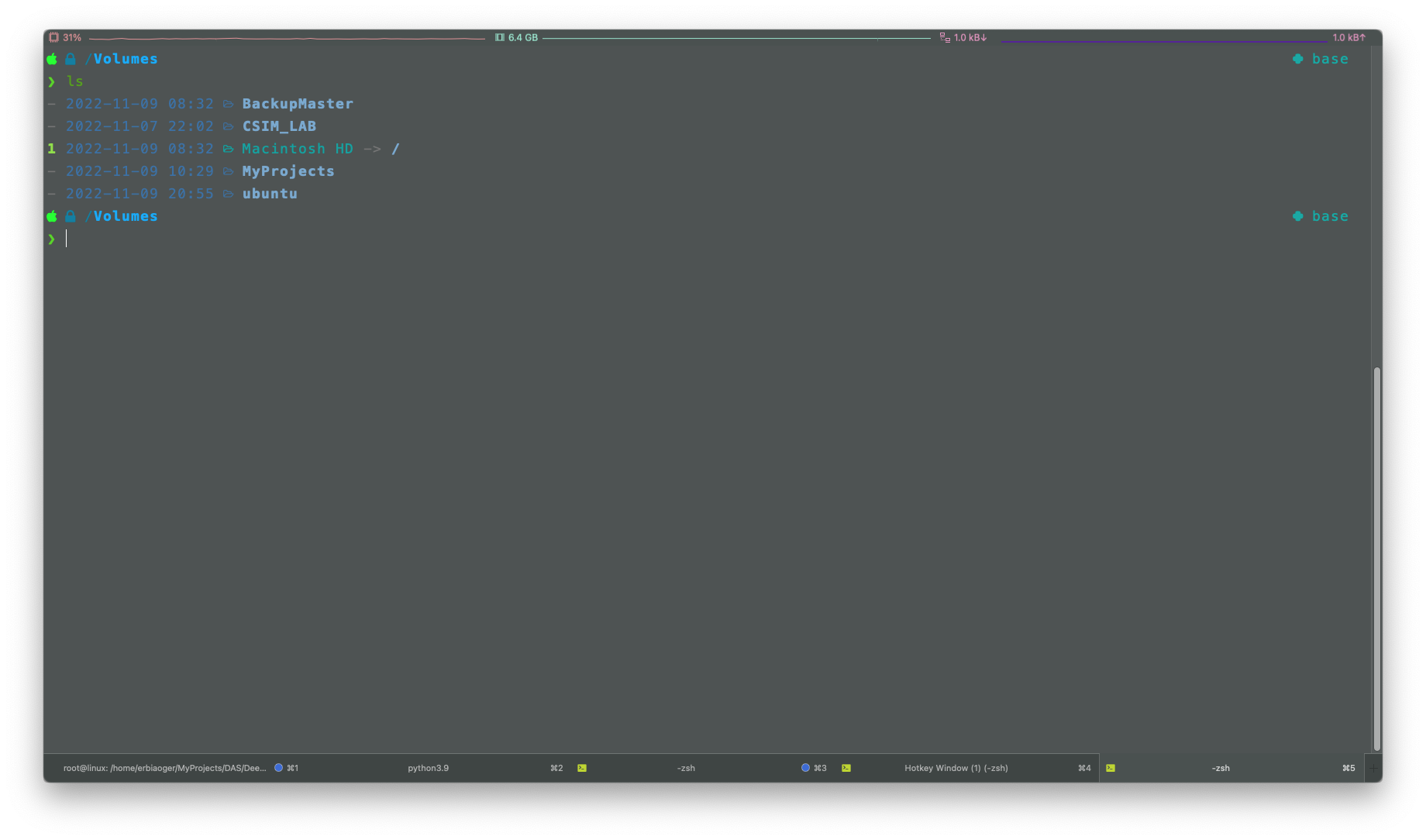Click the git count '1' before Macintosh HD row

(x=51, y=149)
